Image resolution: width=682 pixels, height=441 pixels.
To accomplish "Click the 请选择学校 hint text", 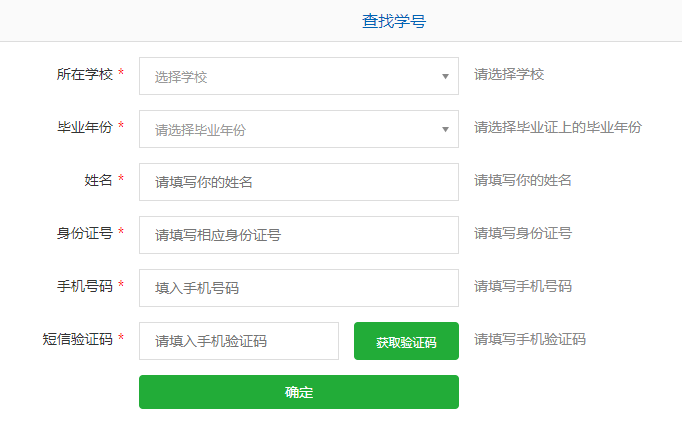I will tap(509, 74).
